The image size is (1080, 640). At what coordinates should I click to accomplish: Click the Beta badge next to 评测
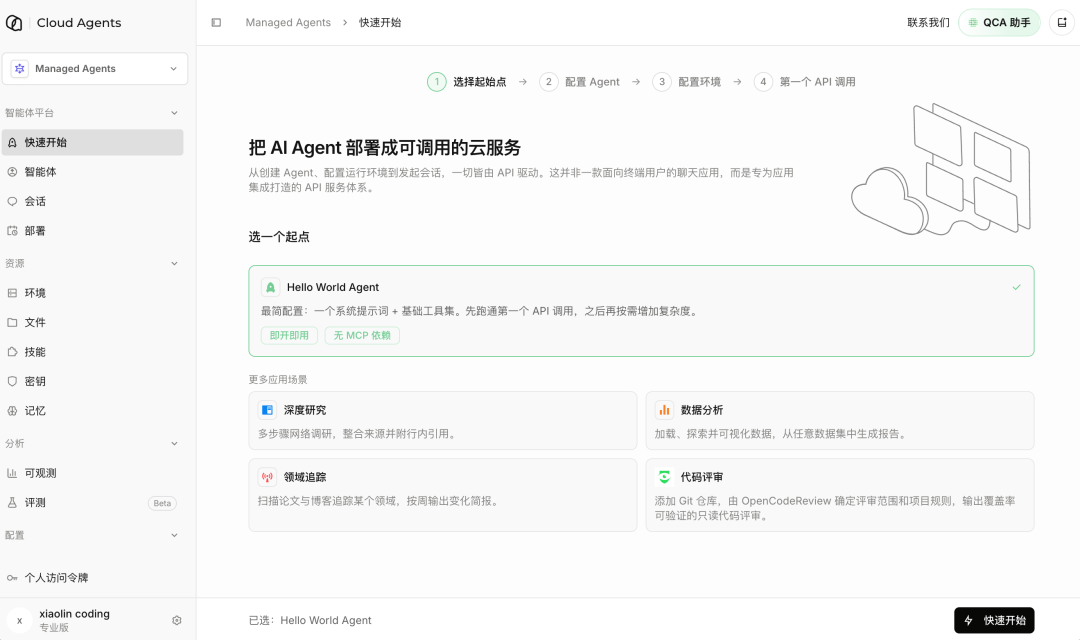click(163, 504)
